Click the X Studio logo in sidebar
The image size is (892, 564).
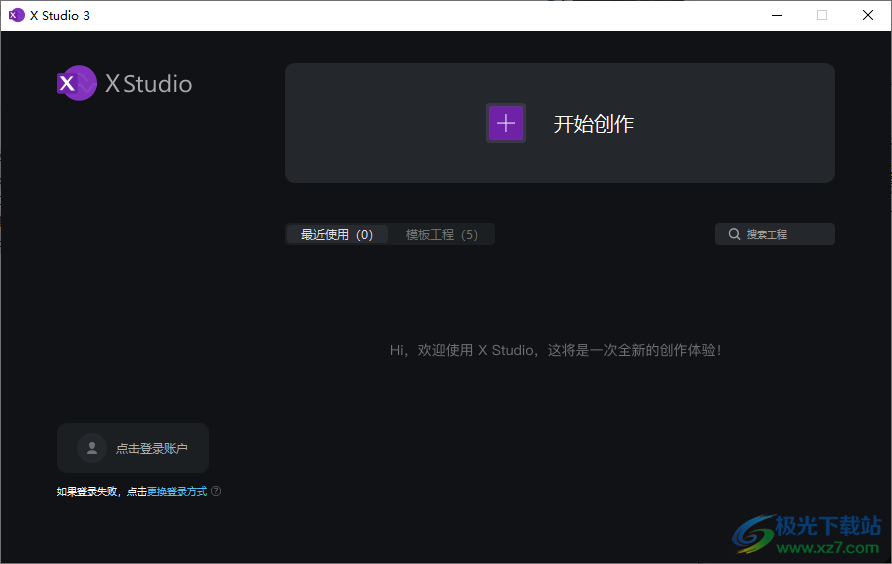coord(125,83)
